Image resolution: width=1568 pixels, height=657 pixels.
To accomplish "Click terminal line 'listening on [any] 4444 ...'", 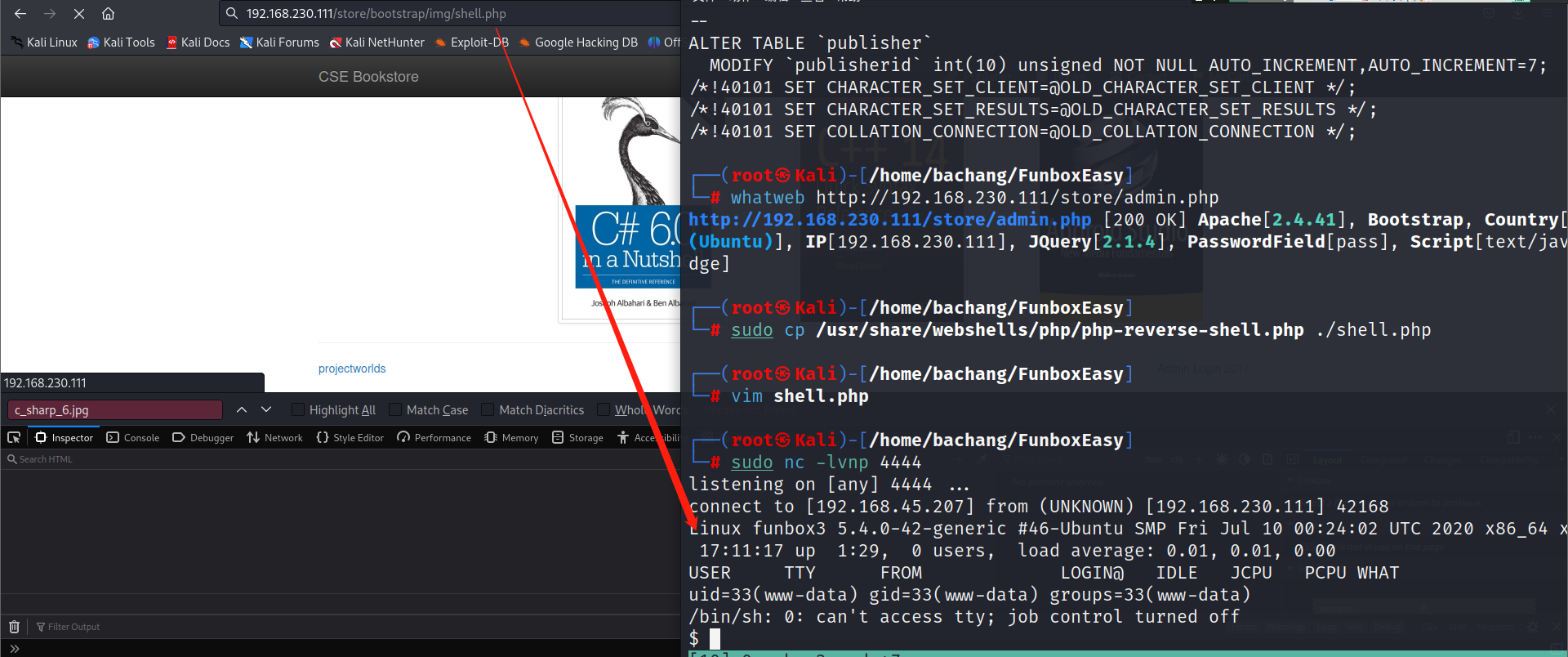I will [x=829, y=485].
